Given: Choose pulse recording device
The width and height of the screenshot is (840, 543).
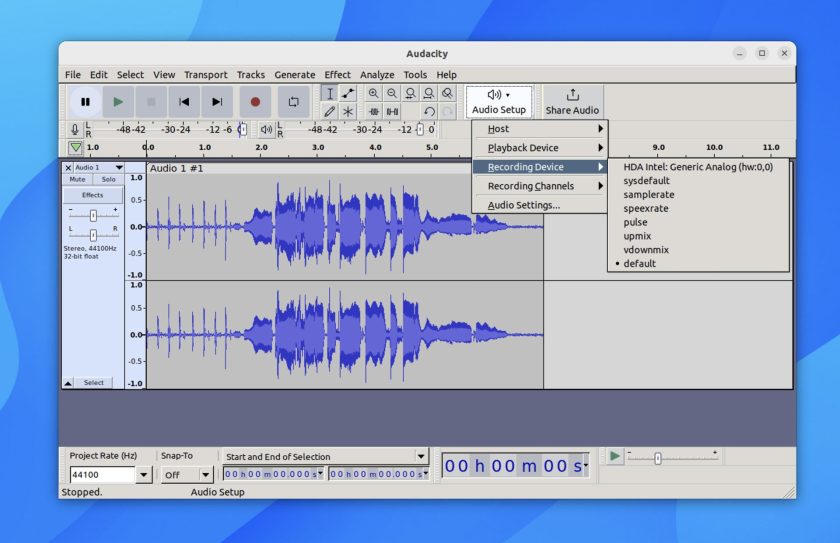Looking at the screenshot, I should [x=698, y=222].
